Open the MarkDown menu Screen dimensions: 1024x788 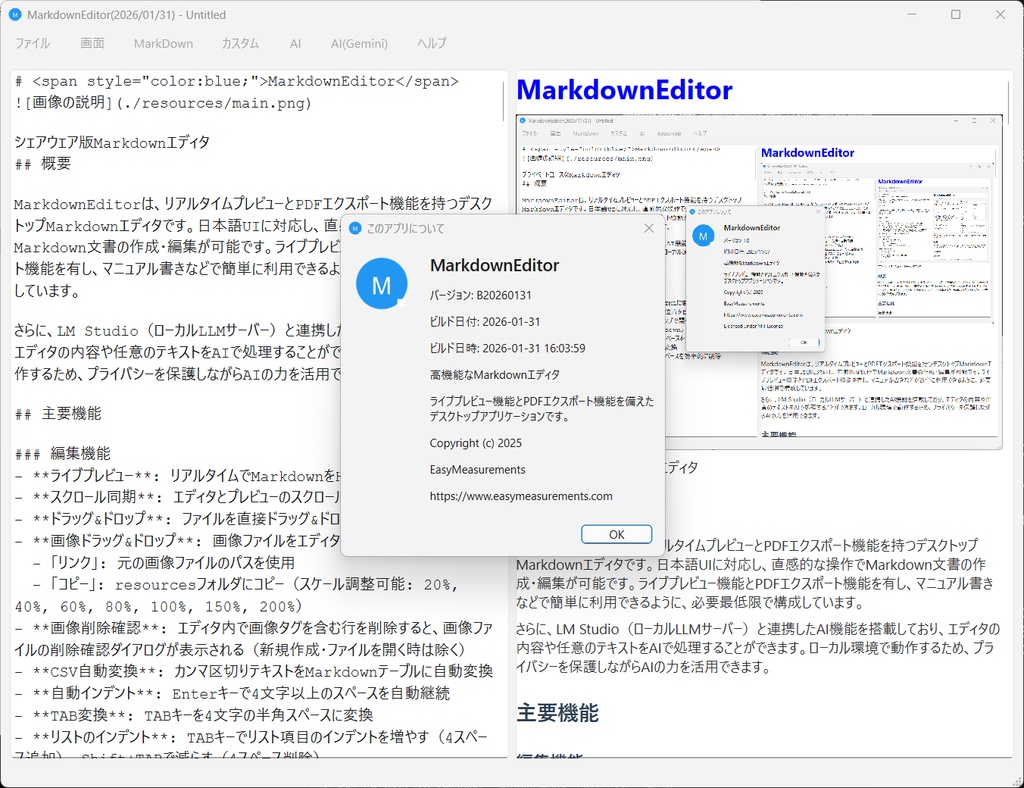[x=163, y=43]
